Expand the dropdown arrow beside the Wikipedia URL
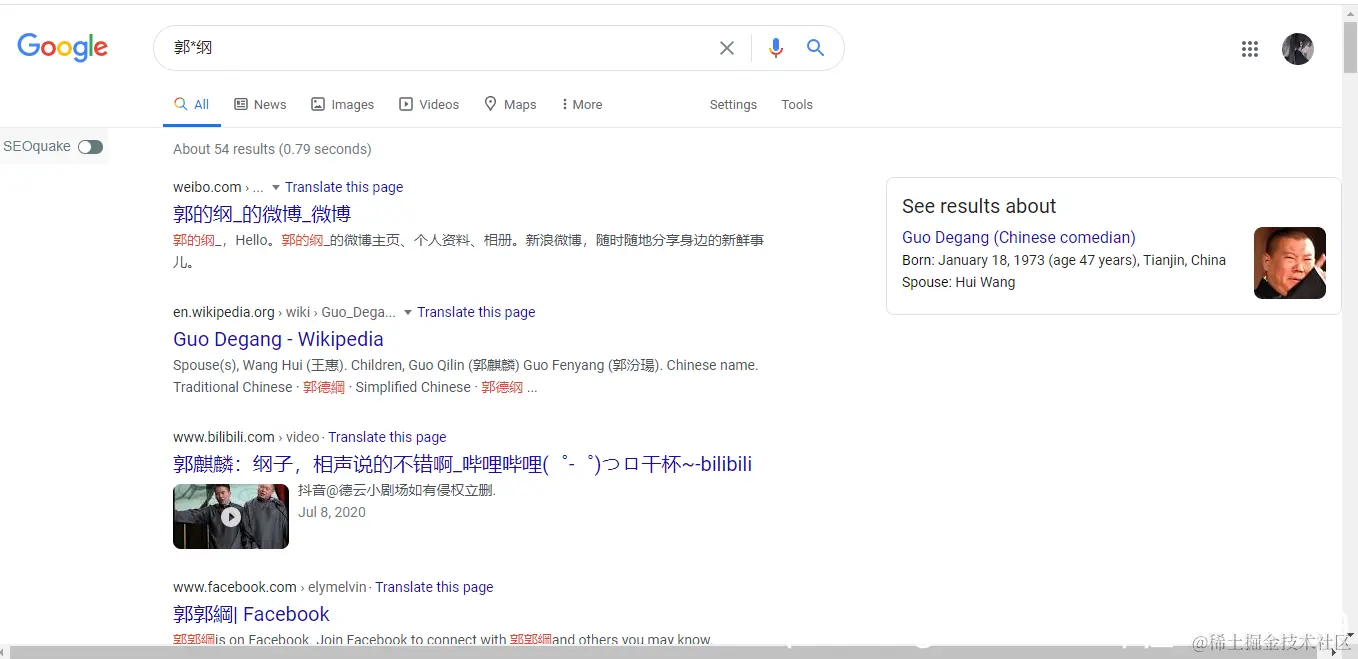The width and height of the screenshot is (1358, 659). tap(408, 312)
